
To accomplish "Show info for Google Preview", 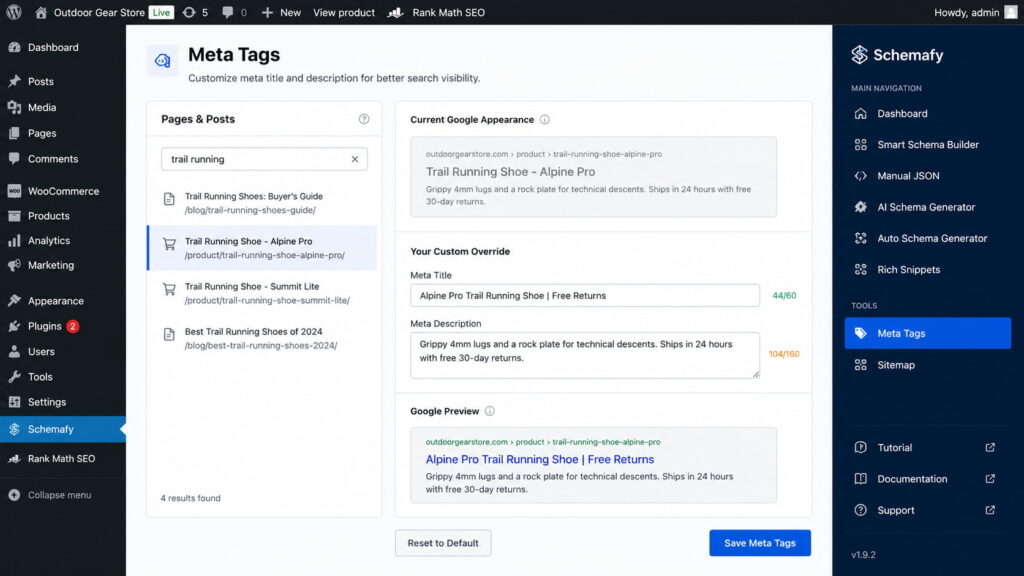I will [490, 411].
